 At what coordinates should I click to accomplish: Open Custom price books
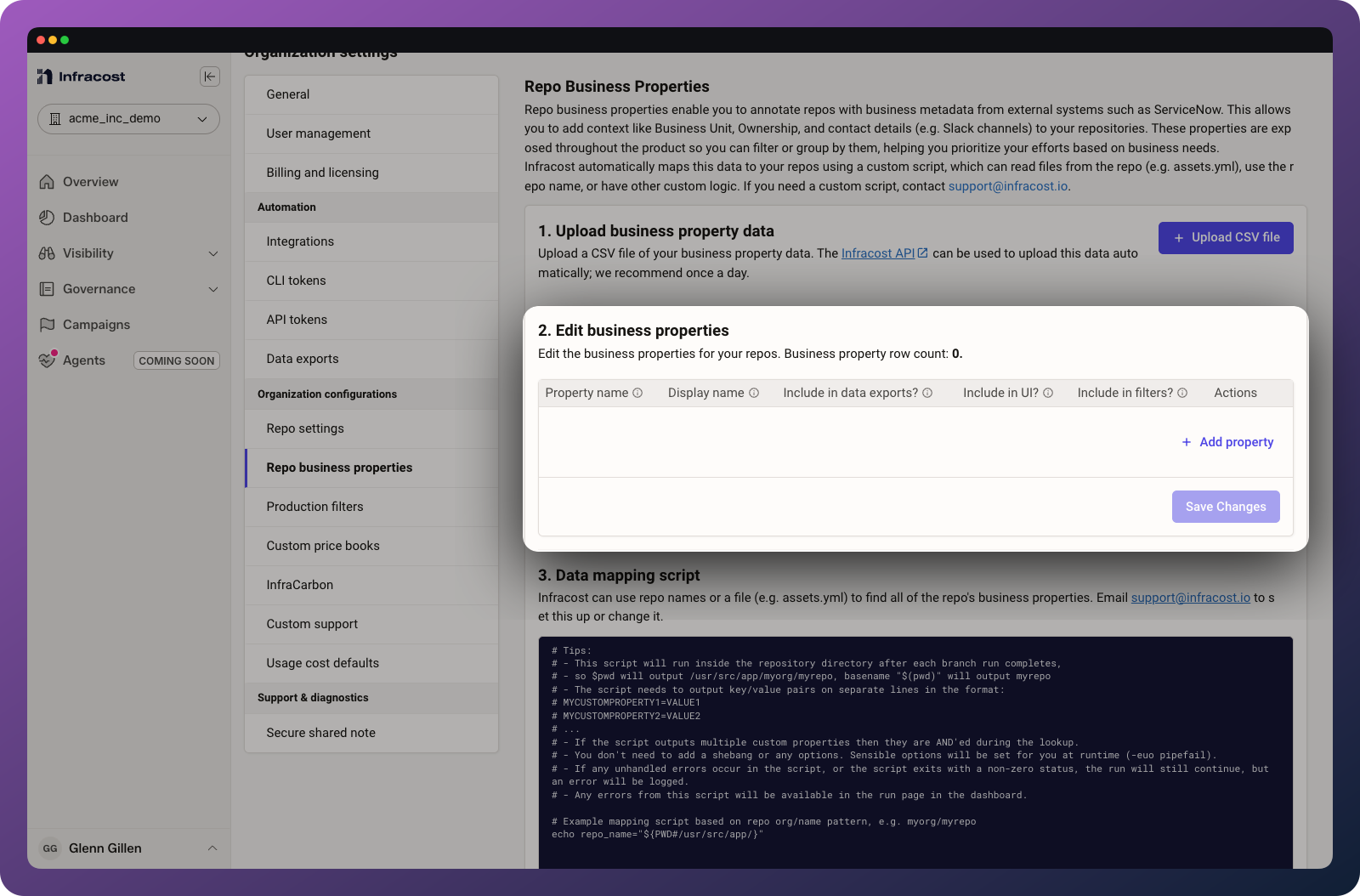point(371,546)
